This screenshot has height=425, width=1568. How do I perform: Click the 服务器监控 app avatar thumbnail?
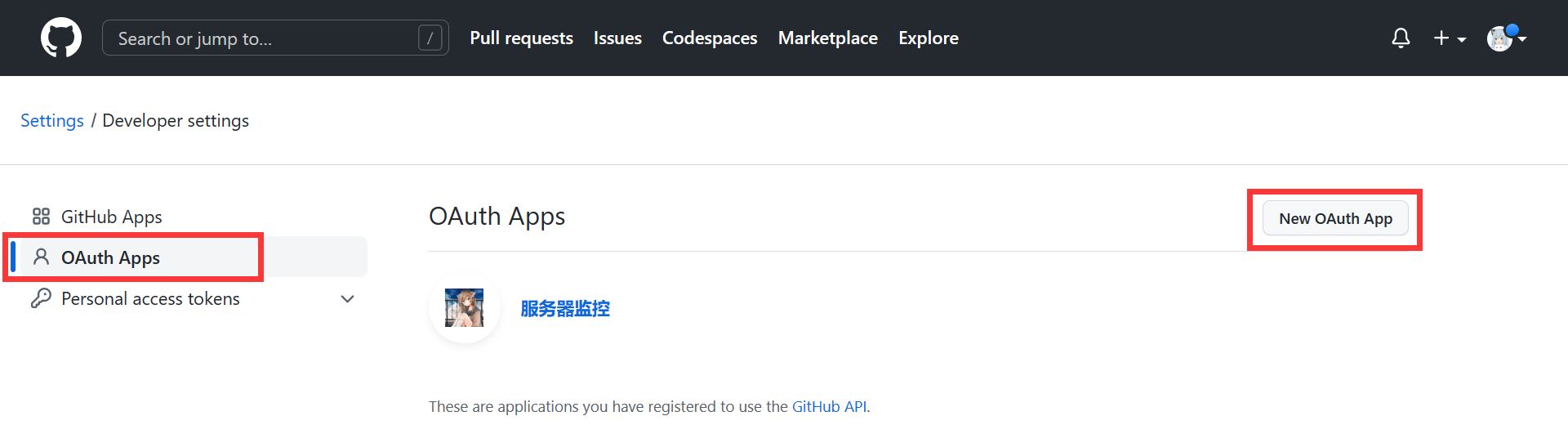(x=464, y=308)
